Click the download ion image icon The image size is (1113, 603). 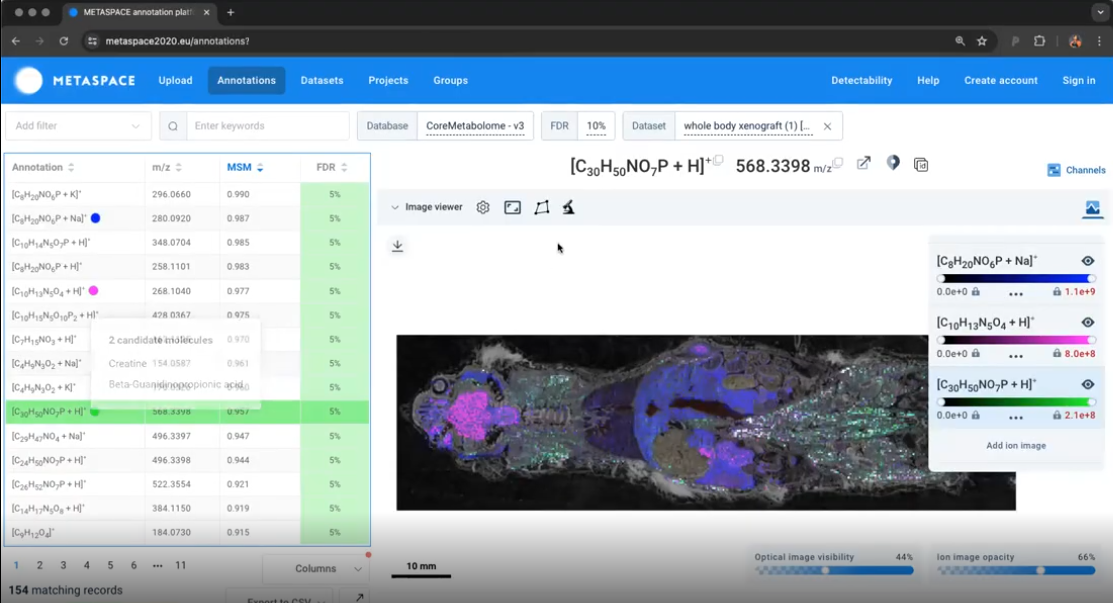397,245
